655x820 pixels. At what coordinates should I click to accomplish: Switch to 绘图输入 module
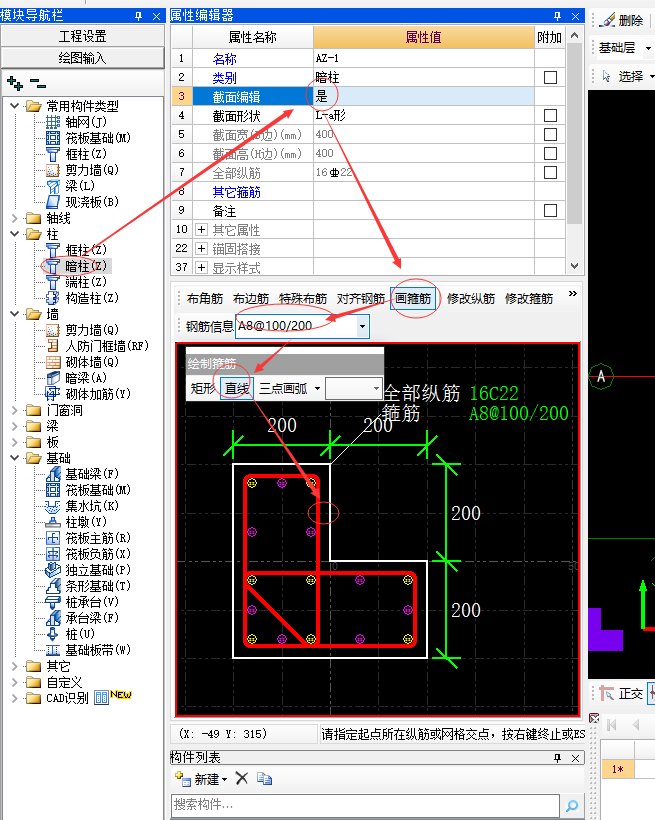83,58
